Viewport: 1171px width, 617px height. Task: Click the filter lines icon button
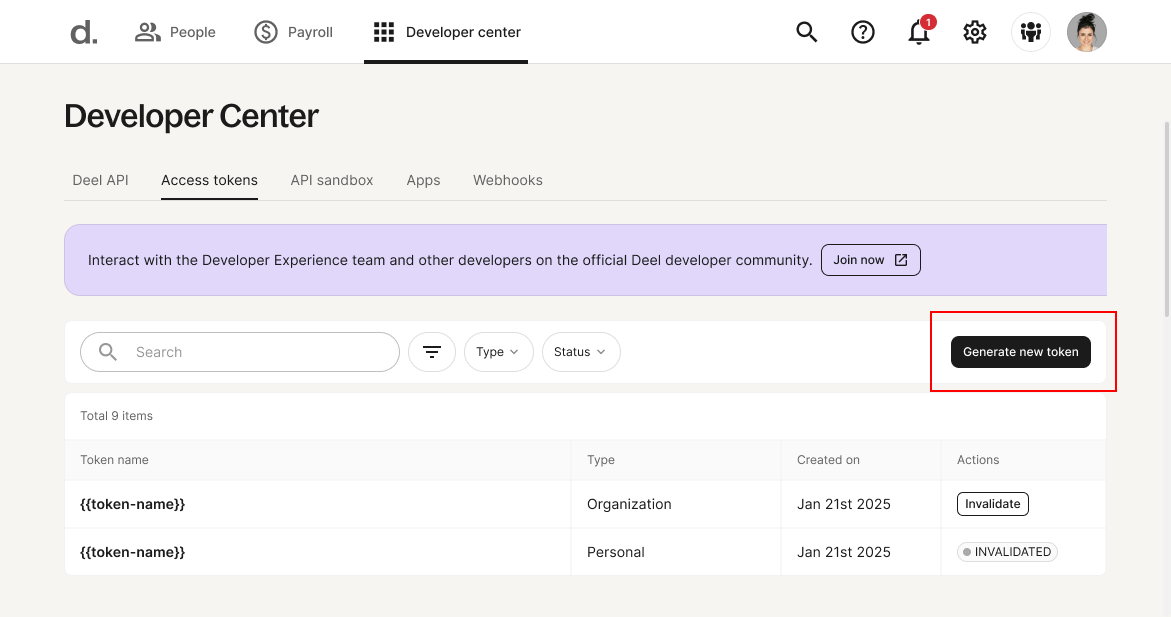(432, 352)
